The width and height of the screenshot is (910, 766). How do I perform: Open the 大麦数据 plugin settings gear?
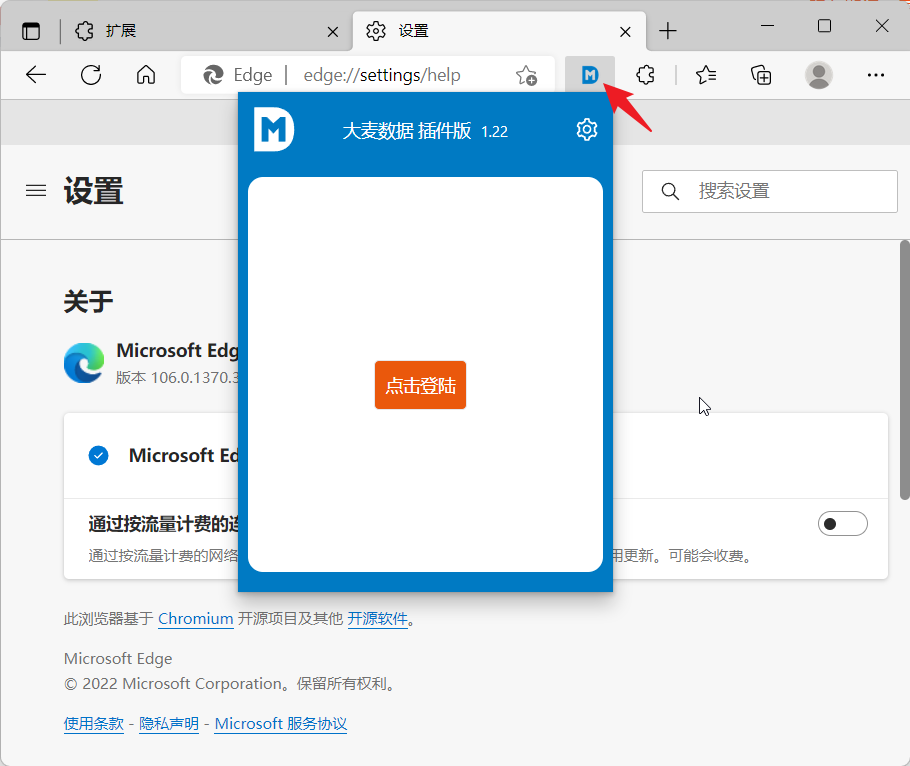(587, 129)
